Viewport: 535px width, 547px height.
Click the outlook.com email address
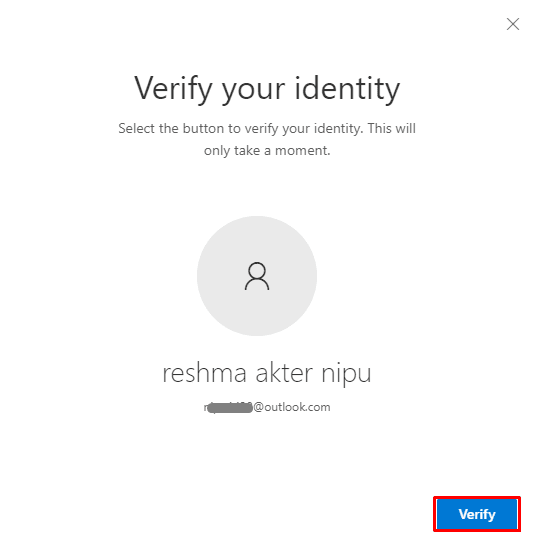click(267, 407)
